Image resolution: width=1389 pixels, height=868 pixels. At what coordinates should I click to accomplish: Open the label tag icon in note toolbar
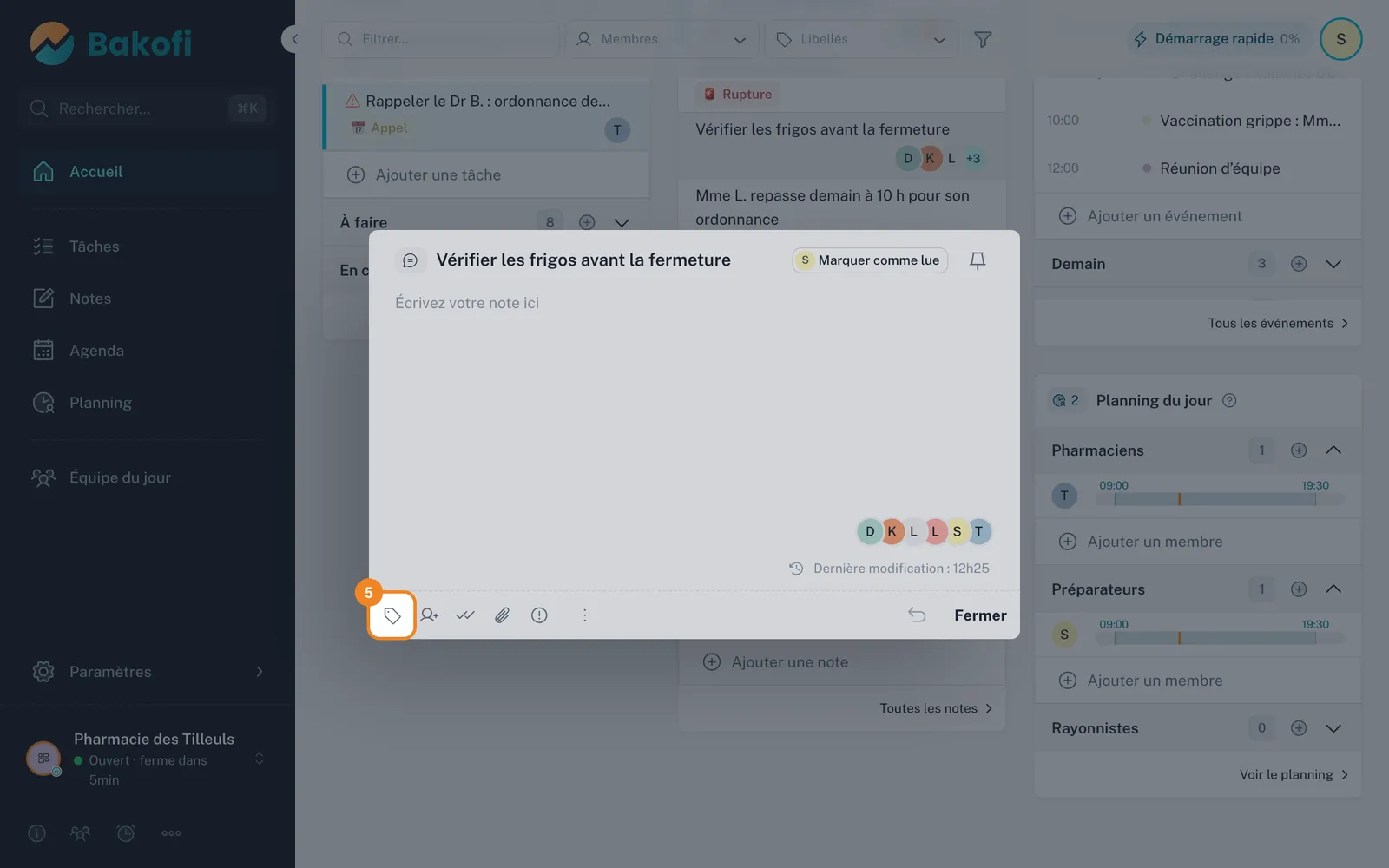(x=392, y=615)
